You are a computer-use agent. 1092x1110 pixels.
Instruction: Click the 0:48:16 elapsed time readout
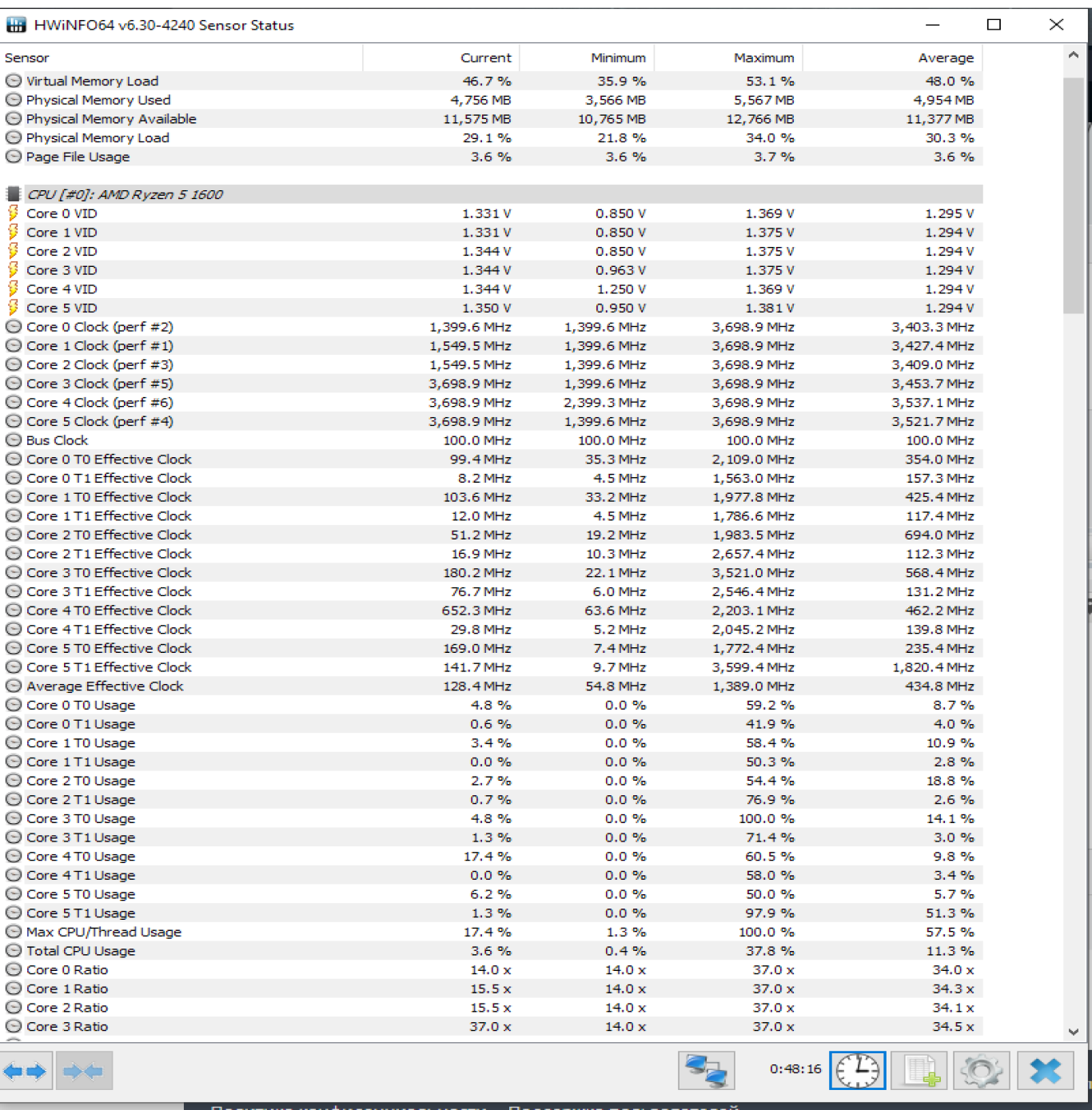click(x=795, y=1069)
